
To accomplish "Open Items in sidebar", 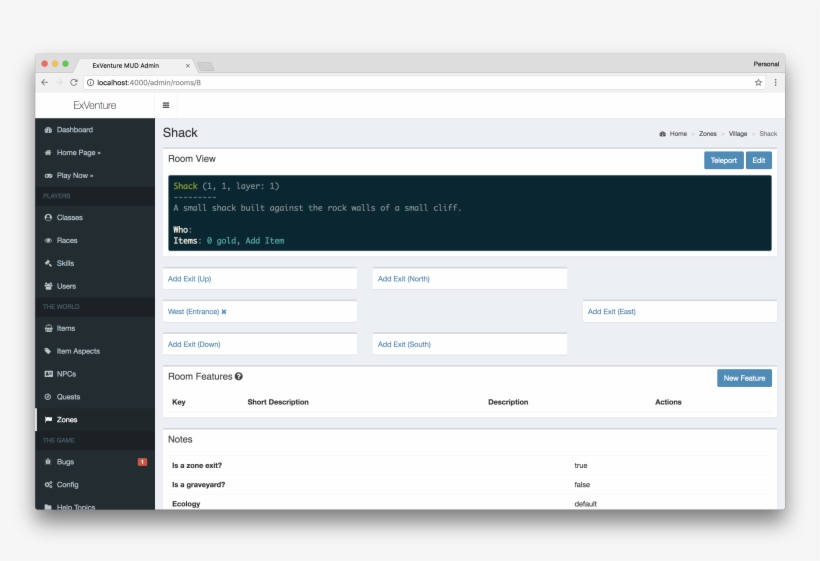I will click(95, 328).
